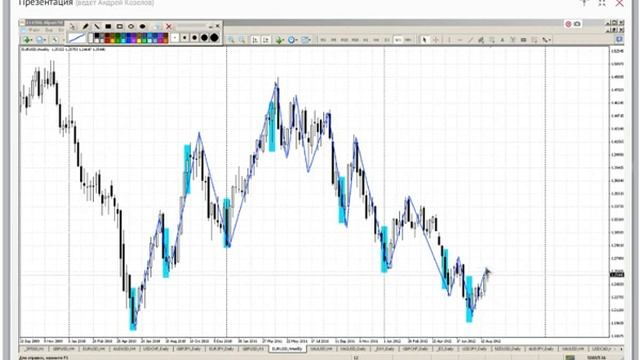Switch to the EURUSD,H4 chart tab
Screen dimensions: 640x360
94,349
